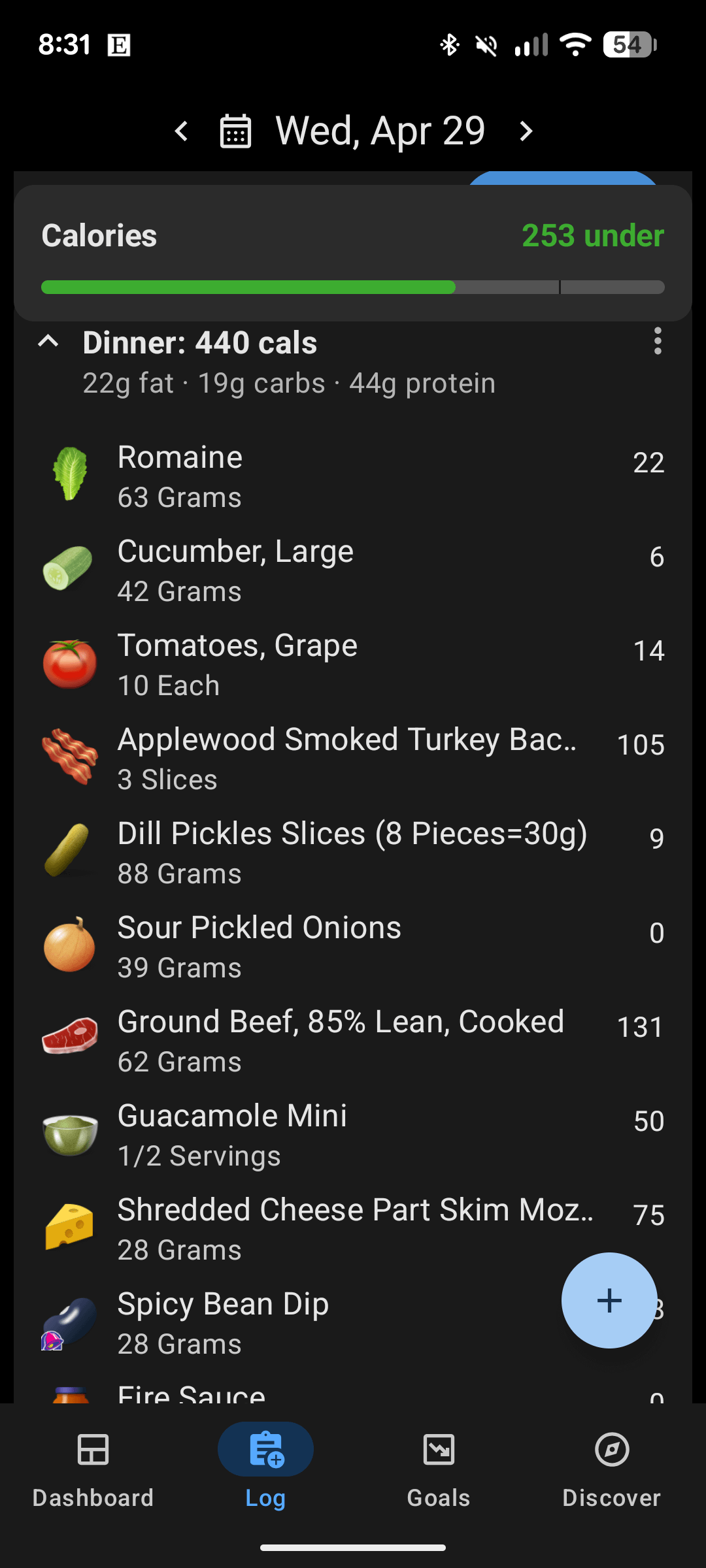706x1568 pixels.
Task: Go to previous day arrow
Action: pos(182,131)
